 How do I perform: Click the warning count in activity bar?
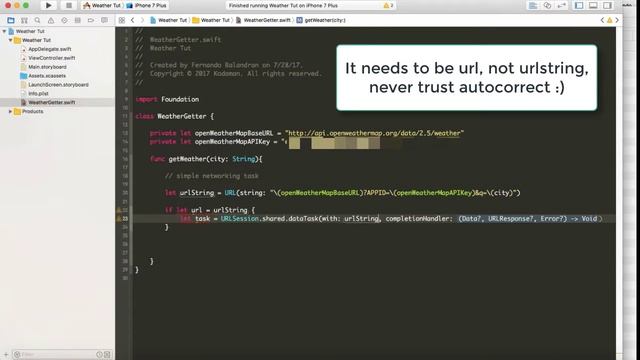(x=388, y=5)
